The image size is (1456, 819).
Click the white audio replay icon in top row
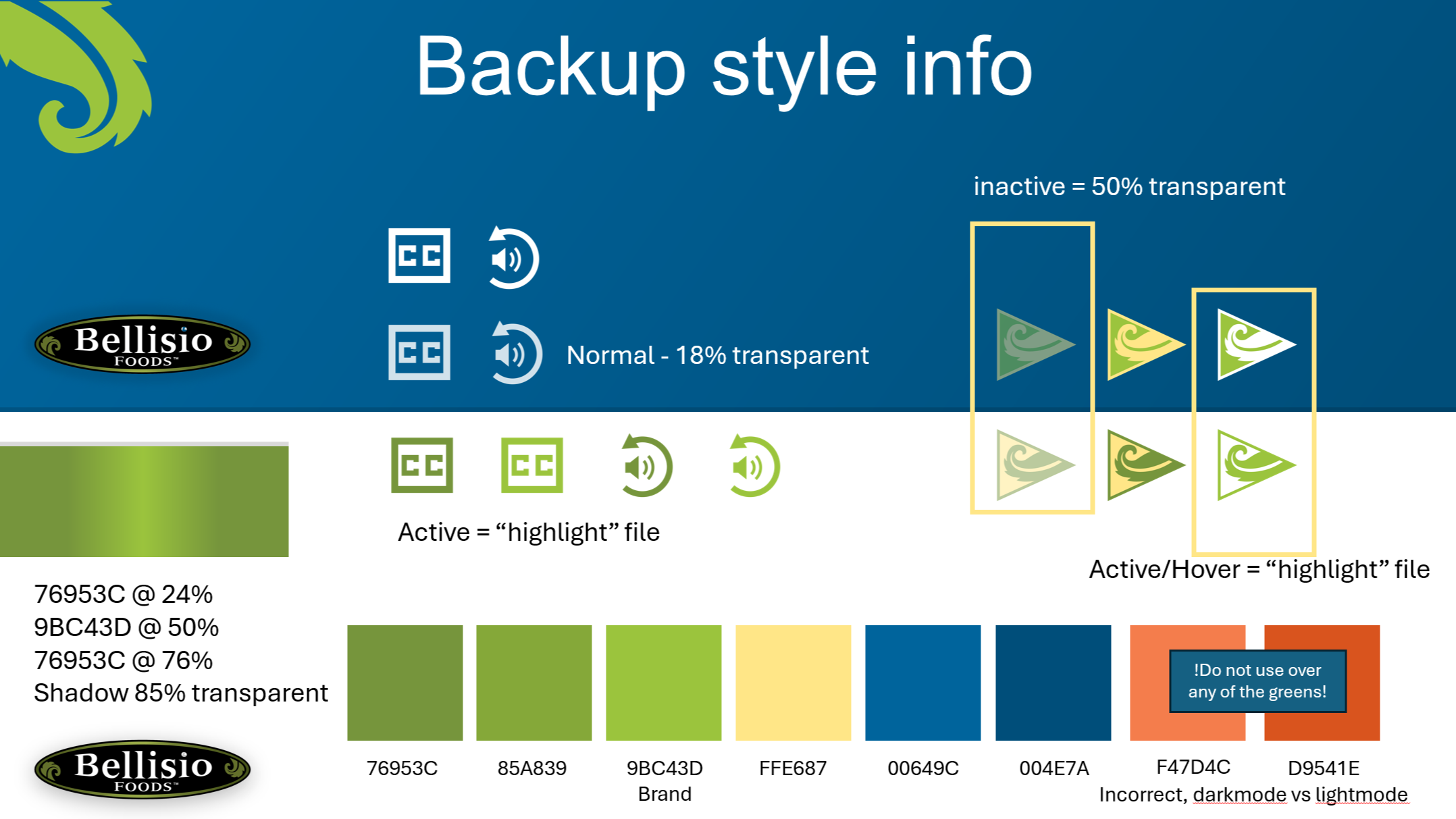pos(513,257)
